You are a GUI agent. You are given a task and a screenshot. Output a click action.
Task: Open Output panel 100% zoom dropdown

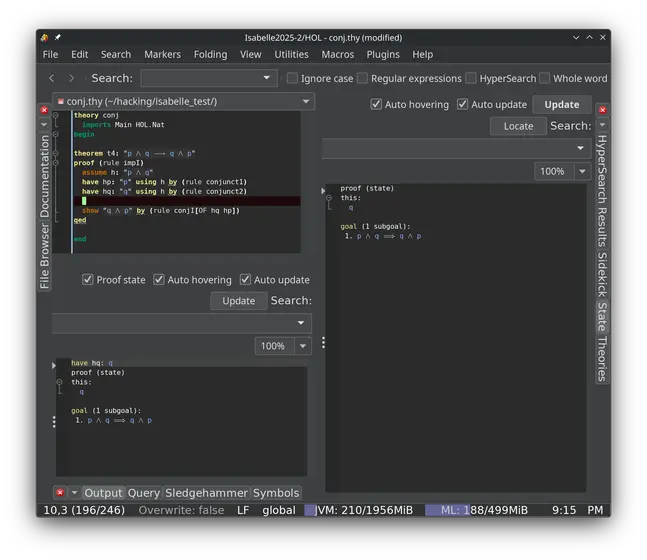point(303,346)
